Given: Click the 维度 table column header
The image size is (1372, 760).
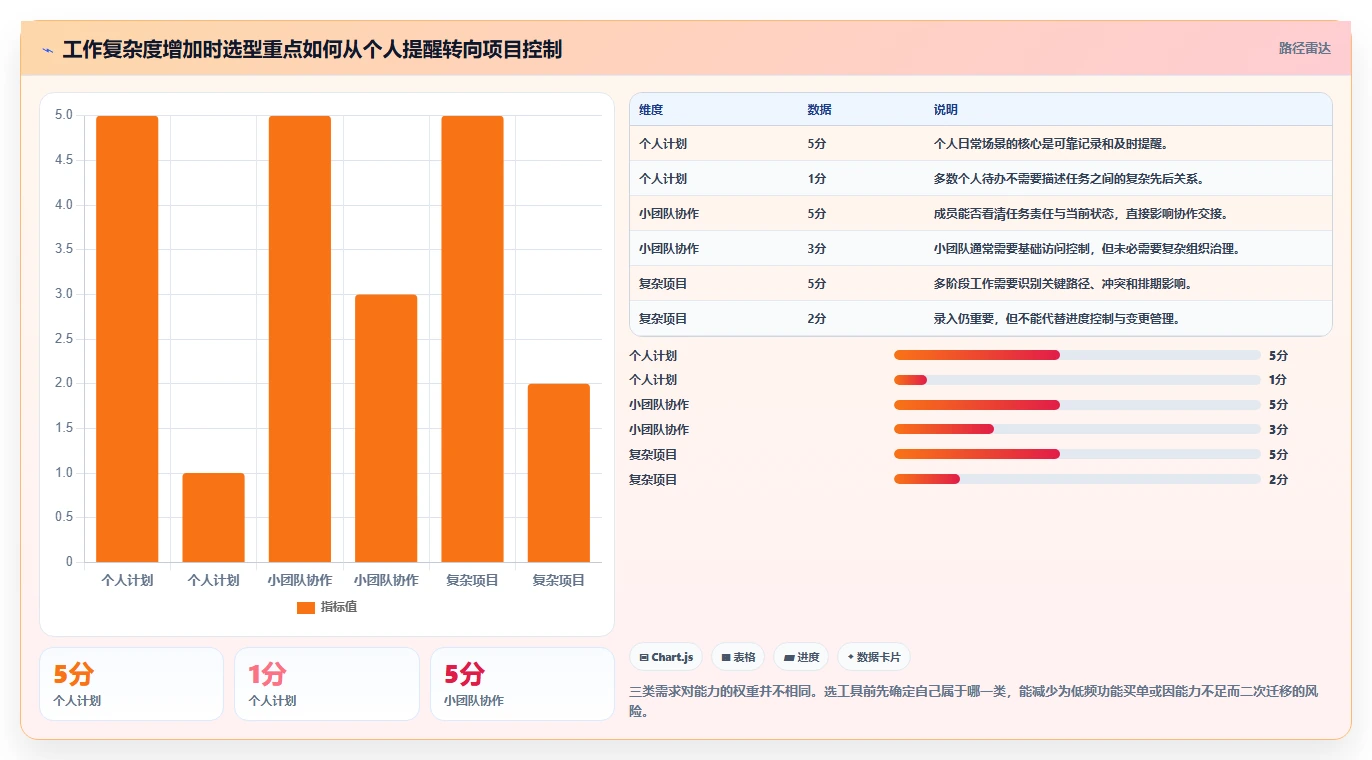Looking at the screenshot, I should pos(651,110).
